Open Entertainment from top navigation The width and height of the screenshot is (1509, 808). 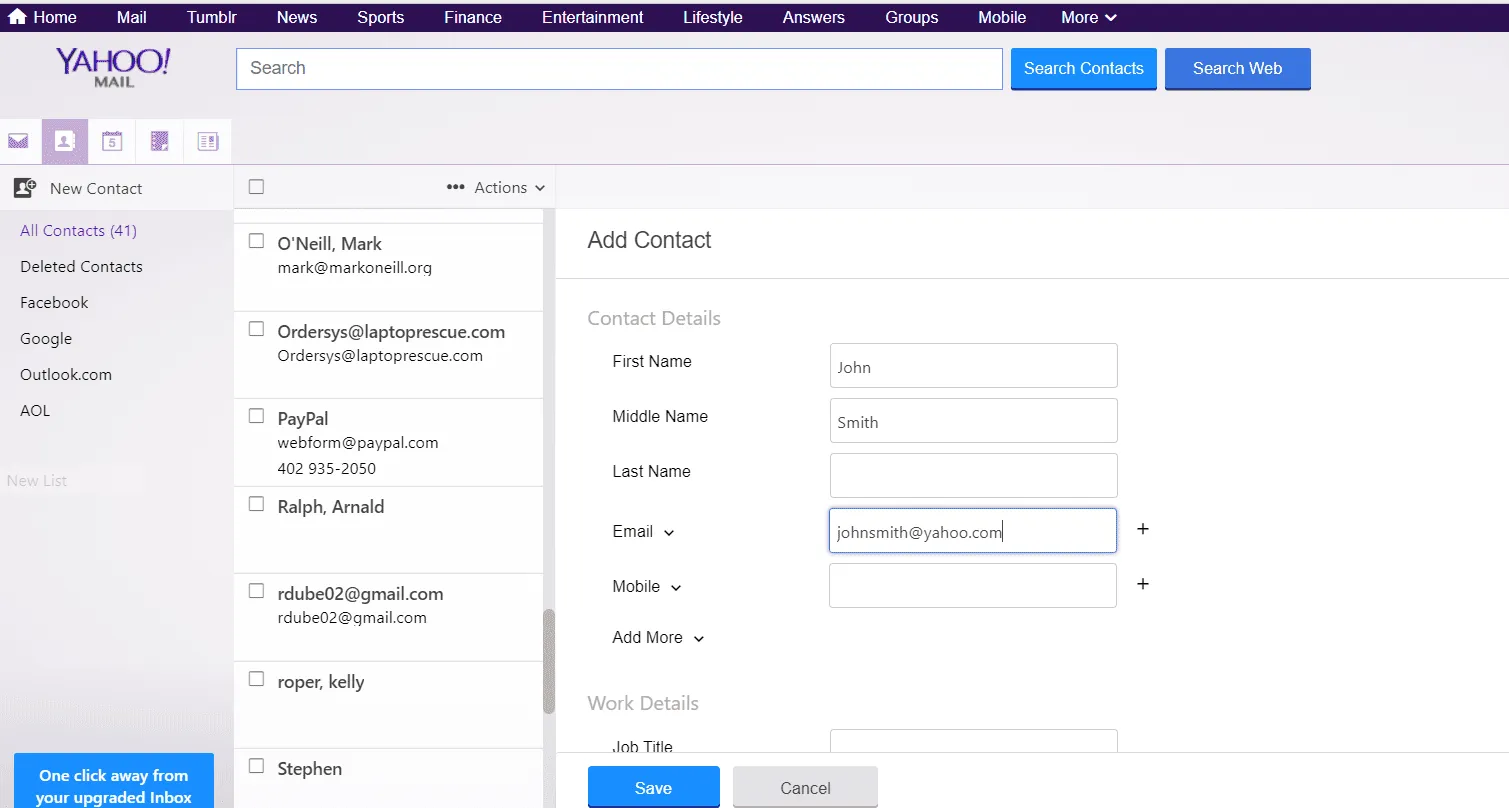pos(593,17)
